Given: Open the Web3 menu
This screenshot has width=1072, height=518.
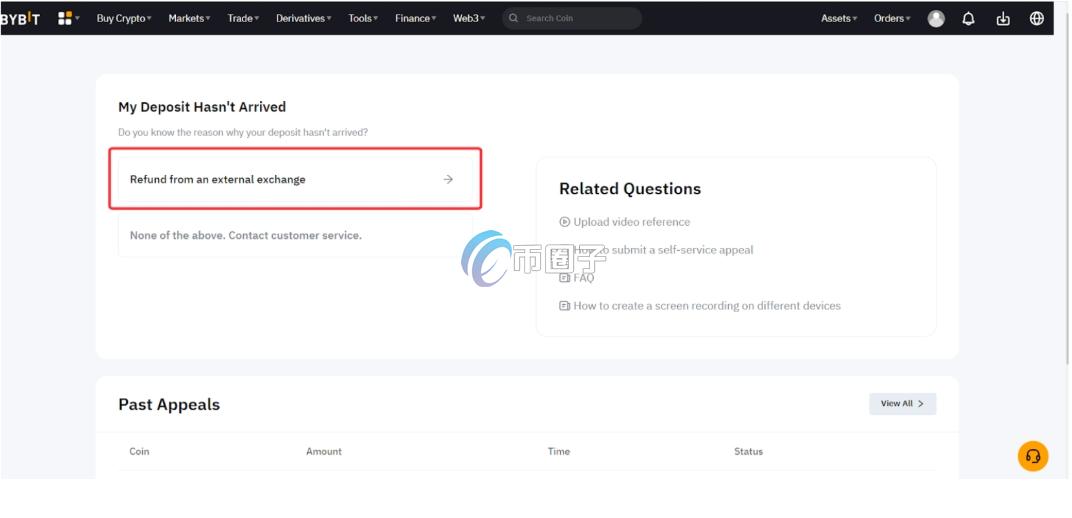Looking at the screenshot, I should click(x=468, y=18).
